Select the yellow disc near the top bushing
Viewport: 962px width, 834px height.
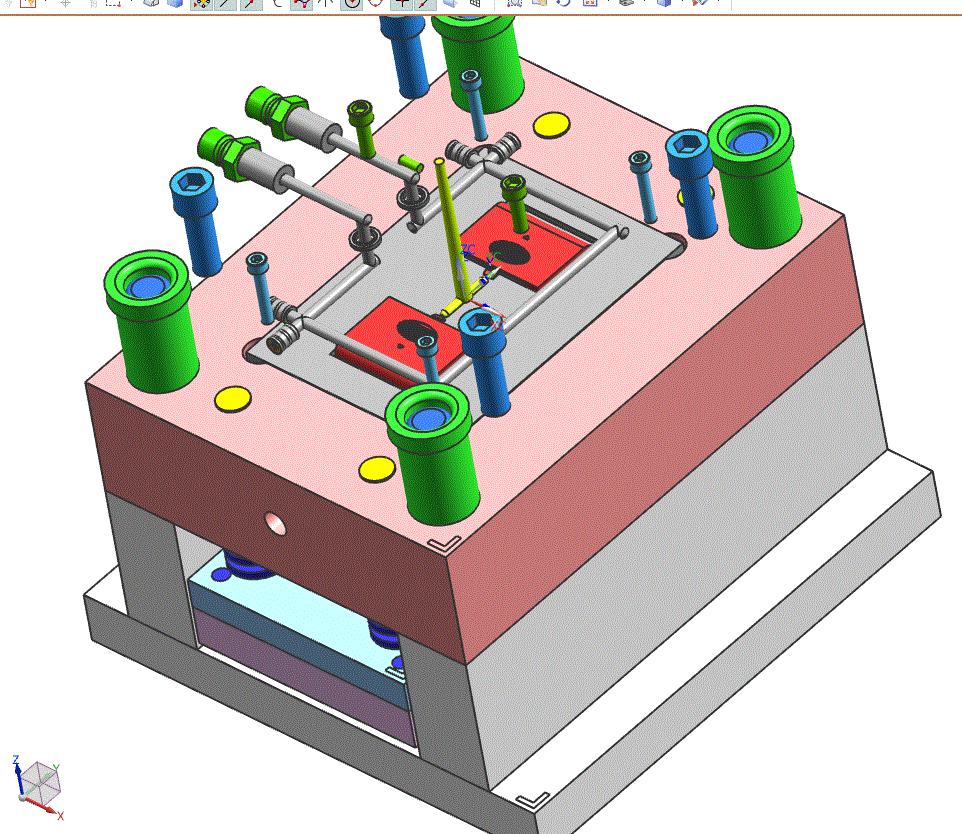[551, 125]
